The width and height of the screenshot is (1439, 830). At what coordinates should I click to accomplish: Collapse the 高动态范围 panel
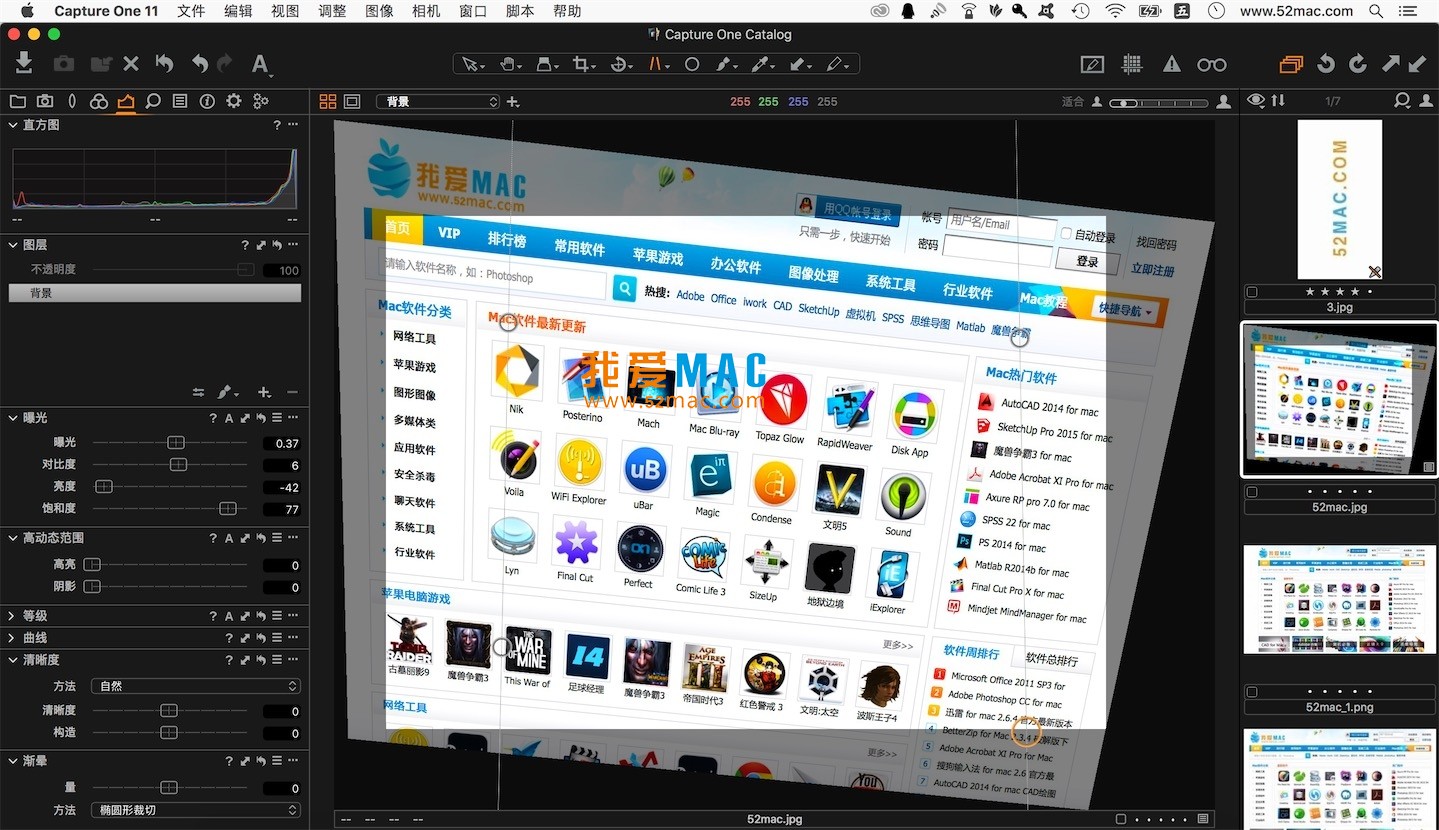tap(13, 538)
